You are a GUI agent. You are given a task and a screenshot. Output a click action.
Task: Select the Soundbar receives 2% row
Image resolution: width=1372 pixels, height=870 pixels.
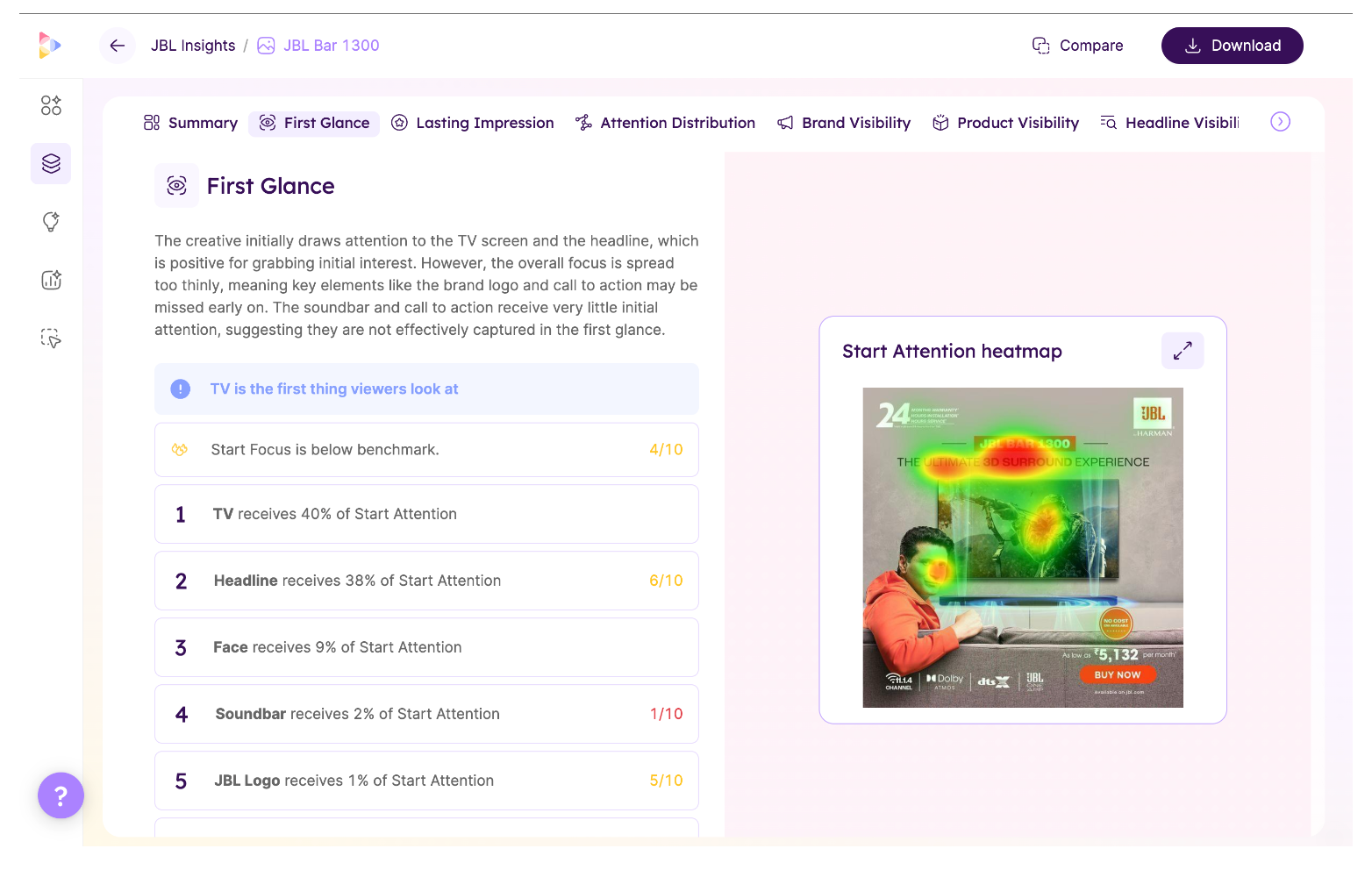coord(426,714)
